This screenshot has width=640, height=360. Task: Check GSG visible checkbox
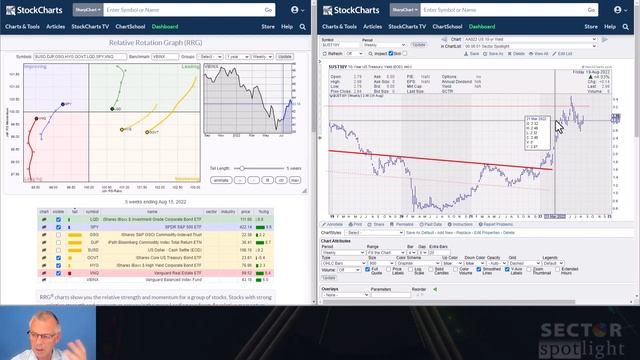(x=58, y=235)
